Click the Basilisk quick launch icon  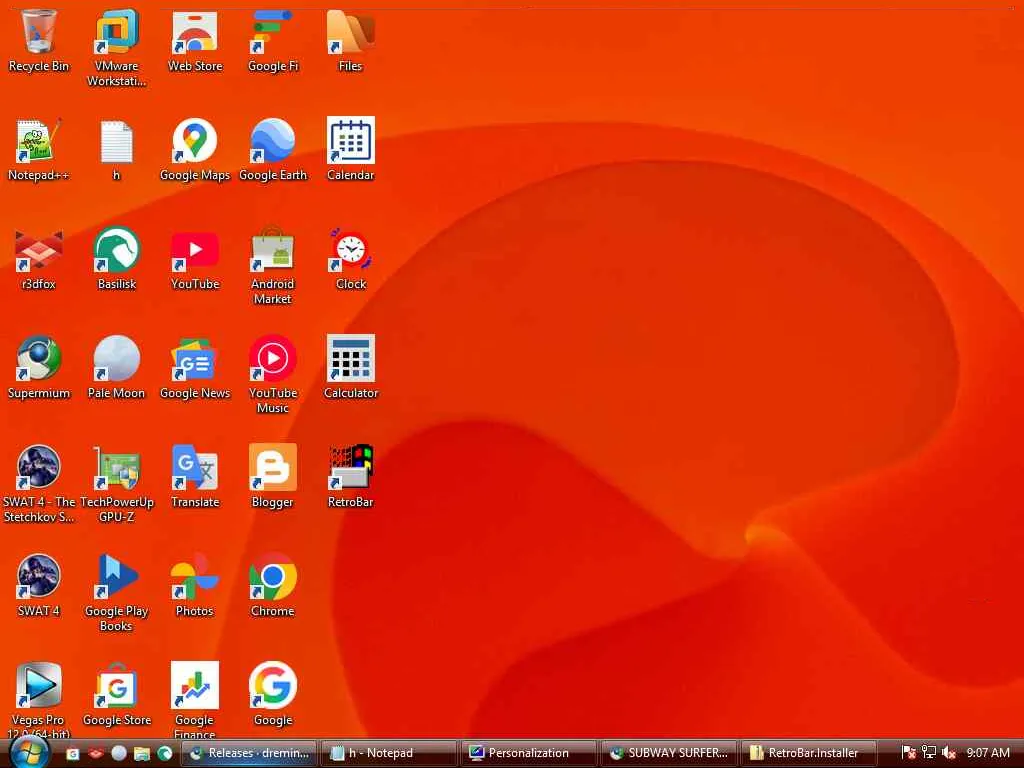coord(165,754)
